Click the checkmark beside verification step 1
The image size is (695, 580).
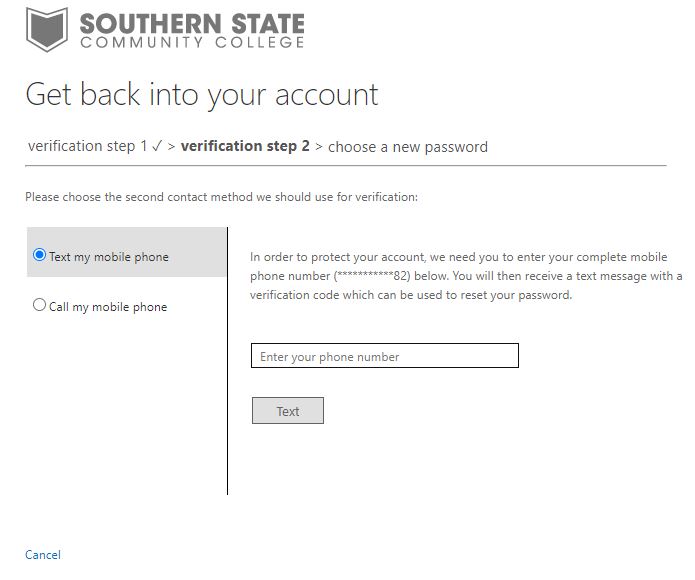point(157,146)
